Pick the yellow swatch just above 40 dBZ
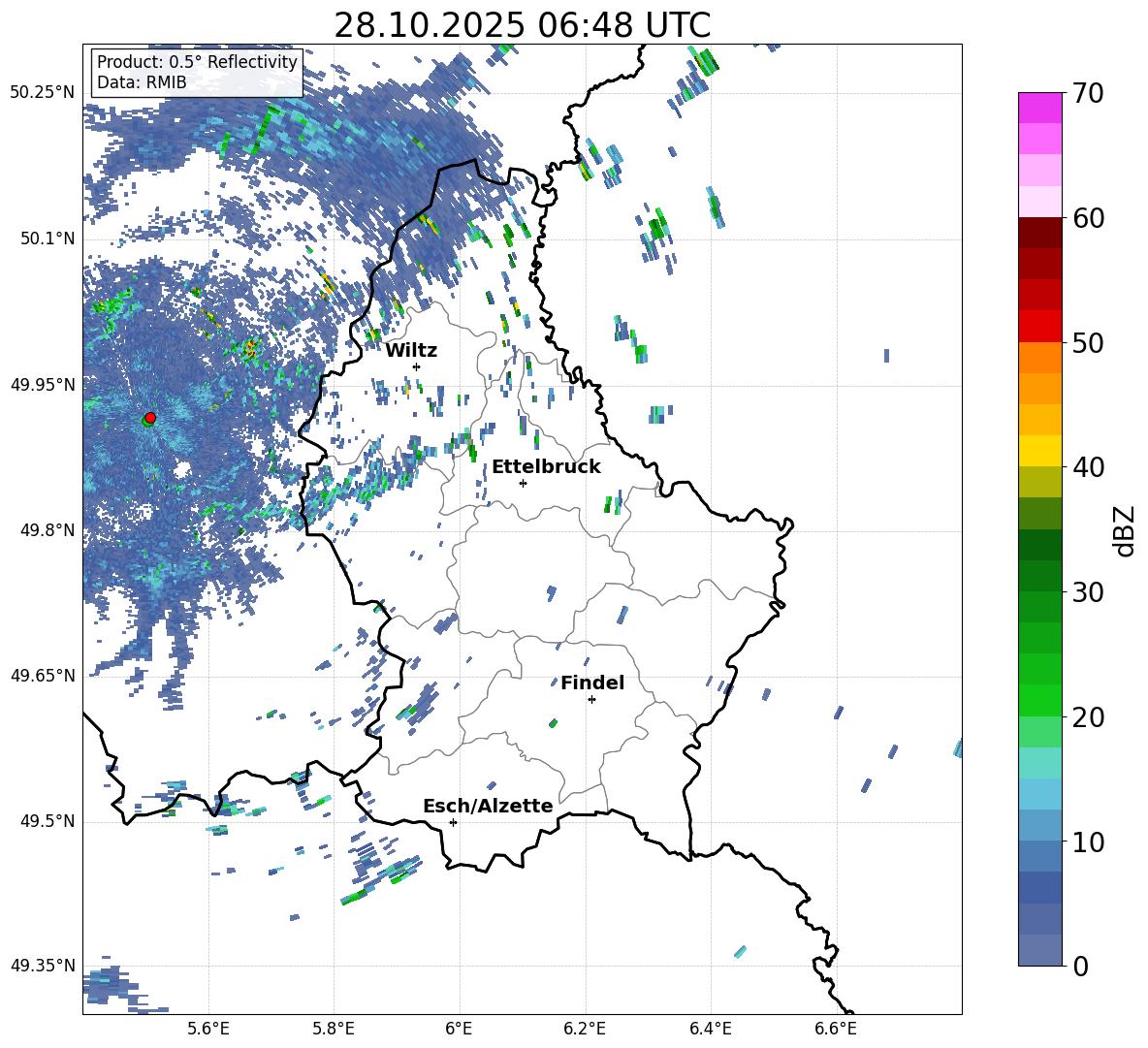Image resolution: width=1148 pixels, height=1048 pixels. 1040,451
